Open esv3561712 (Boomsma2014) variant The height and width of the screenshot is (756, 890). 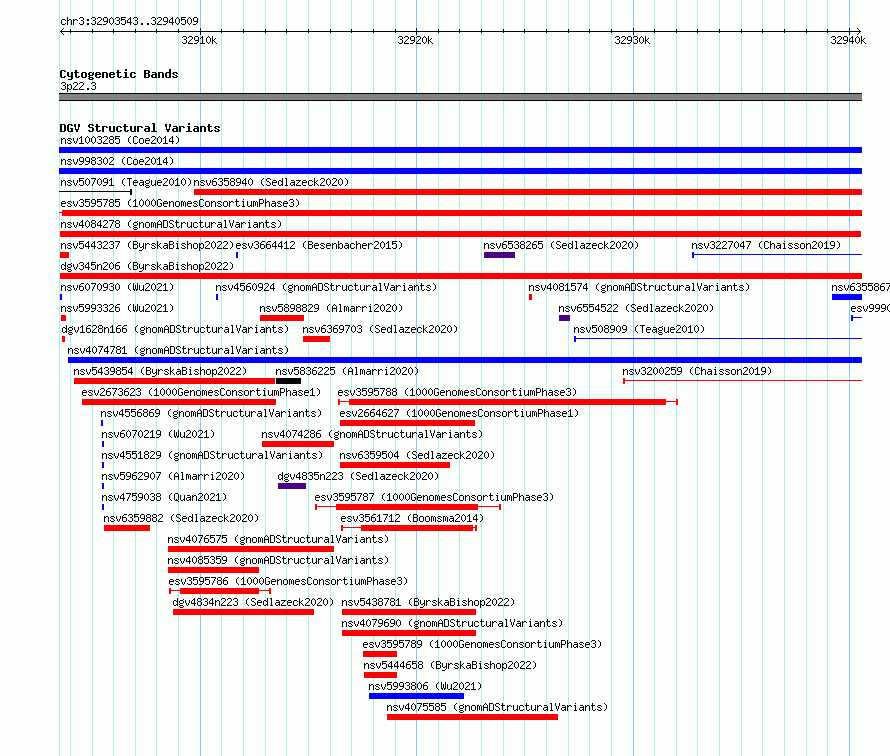pyautogui.click(x=412, y=518)
